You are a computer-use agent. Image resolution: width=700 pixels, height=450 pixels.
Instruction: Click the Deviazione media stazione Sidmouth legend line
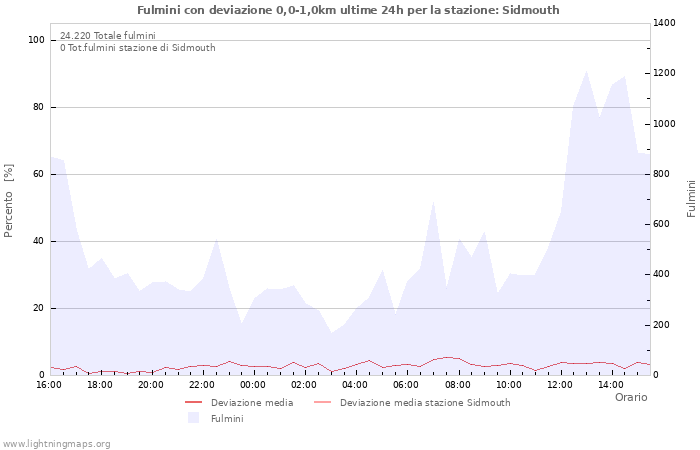(323, 403)
